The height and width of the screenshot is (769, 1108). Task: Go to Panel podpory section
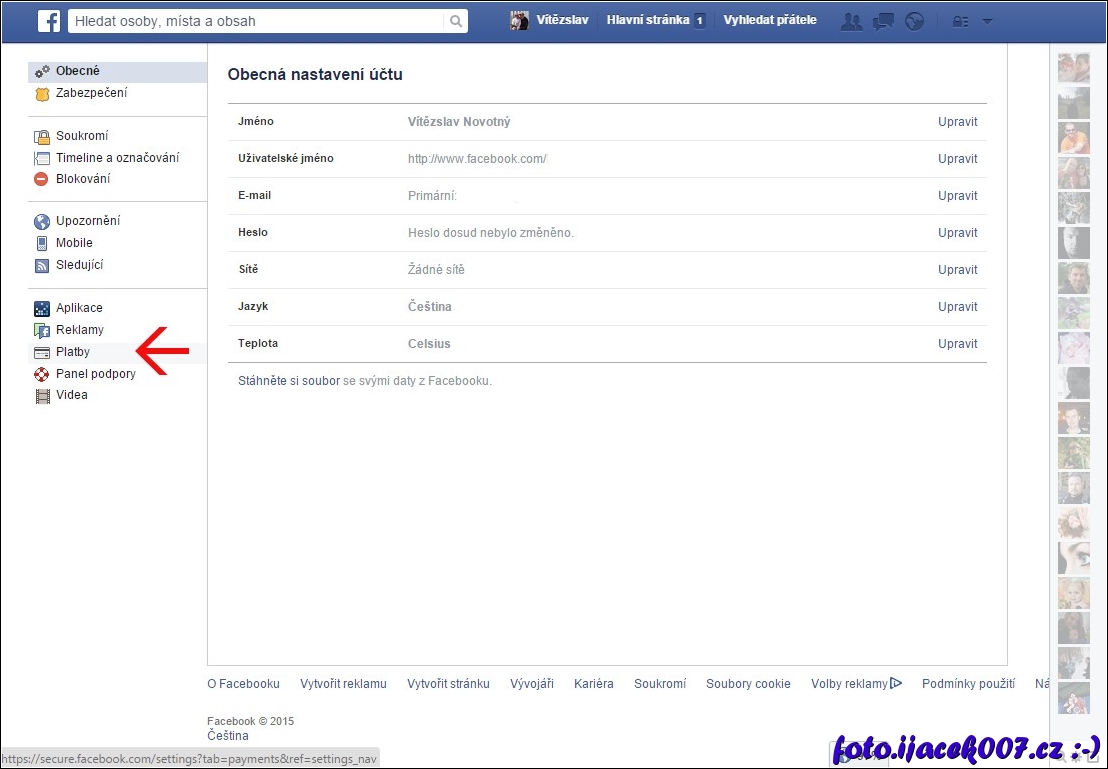(95, 374)
